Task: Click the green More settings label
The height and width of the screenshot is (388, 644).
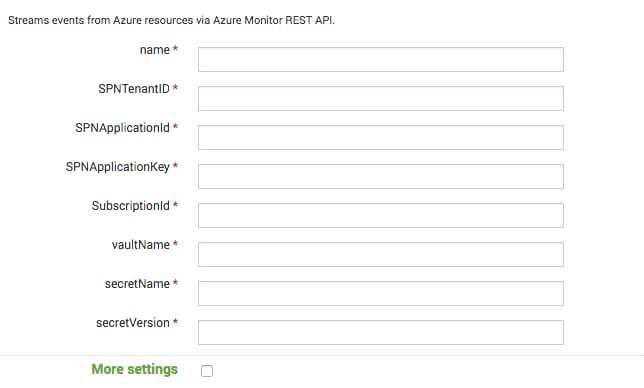Action: [135, 369]
